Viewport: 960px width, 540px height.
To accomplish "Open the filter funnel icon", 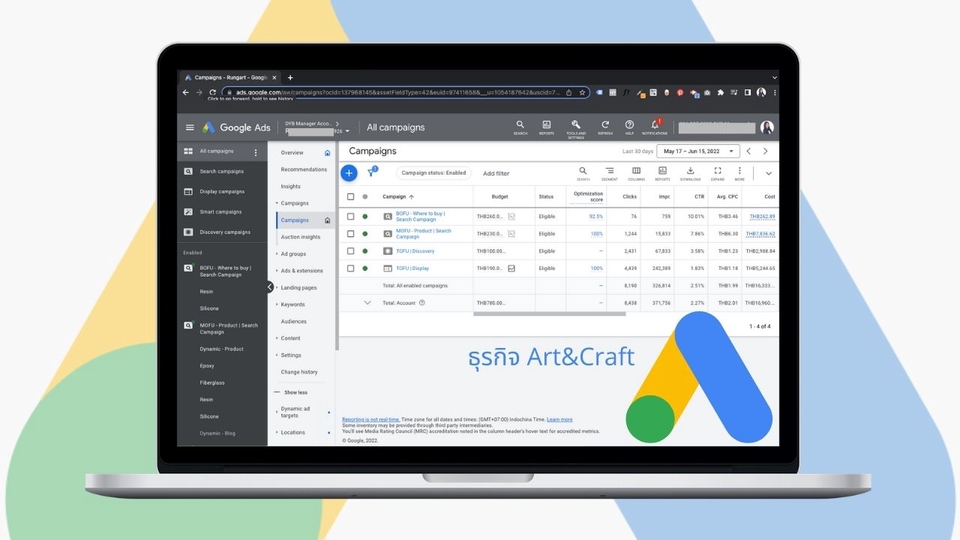I will [372, 173].
